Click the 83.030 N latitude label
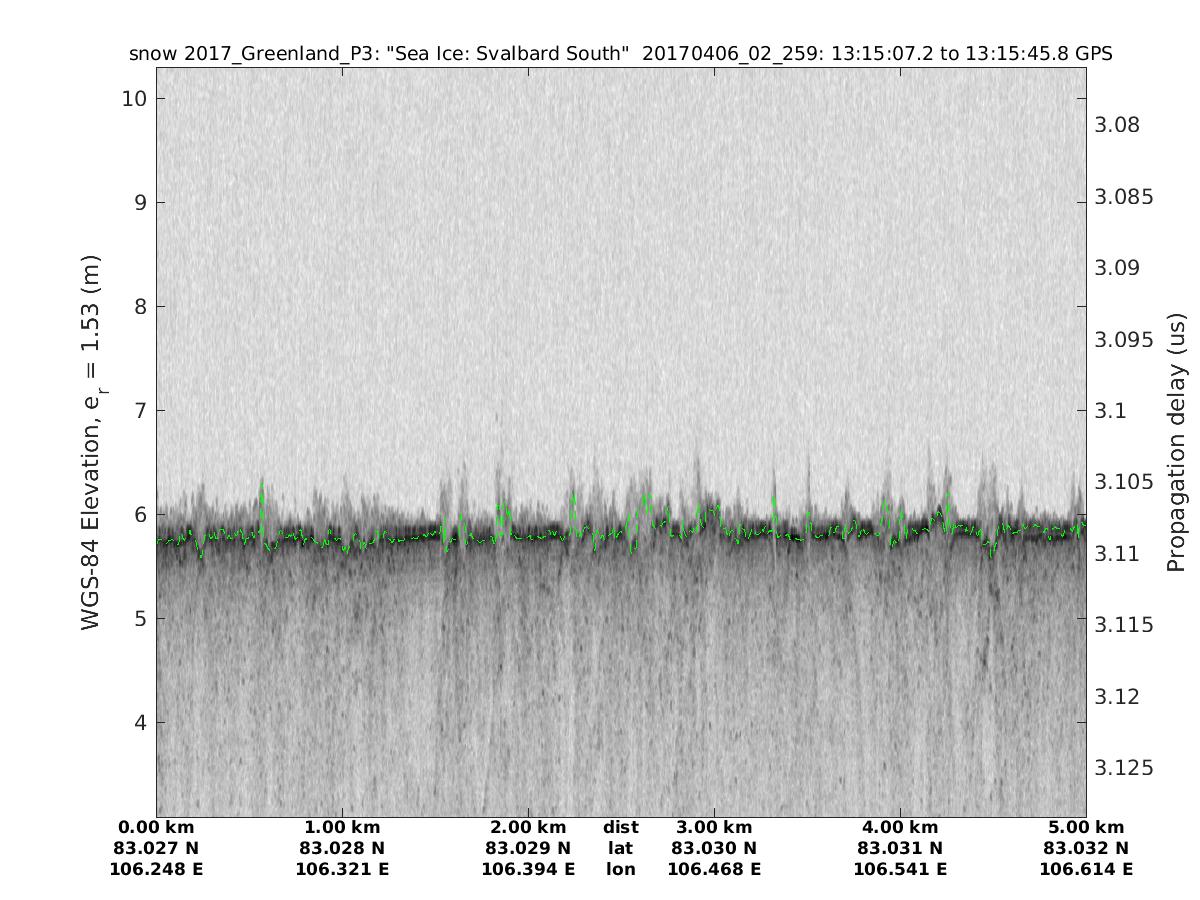The width and height of the screenshot is (1200, 900). [714, 849]
